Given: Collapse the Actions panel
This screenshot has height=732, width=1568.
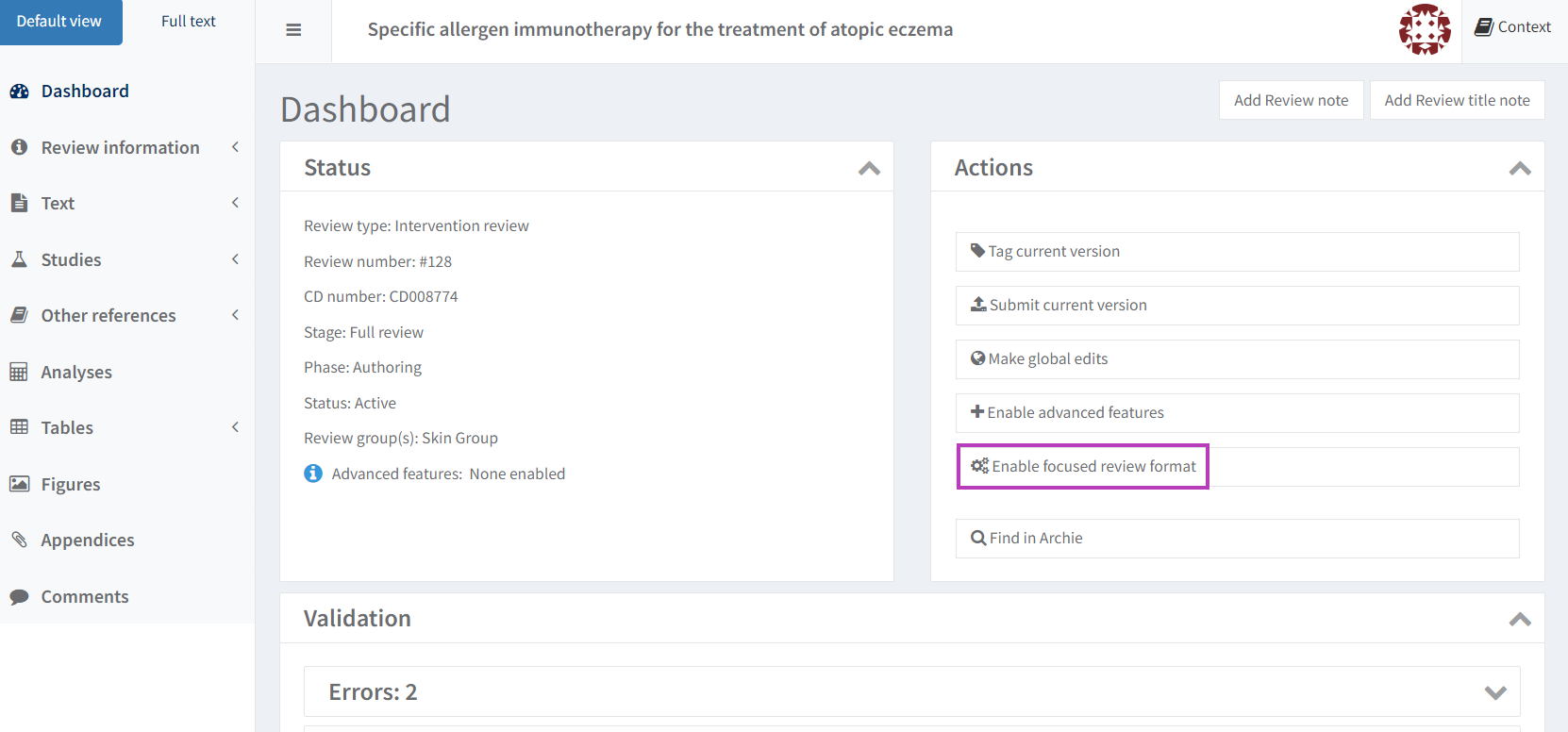Looking at the screenshot, I should [x=1519, y=169].
